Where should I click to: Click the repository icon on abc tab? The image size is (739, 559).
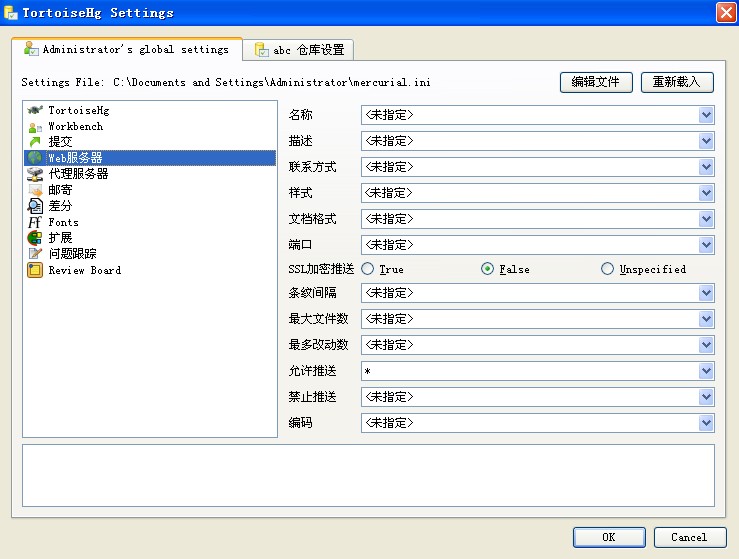262,49
